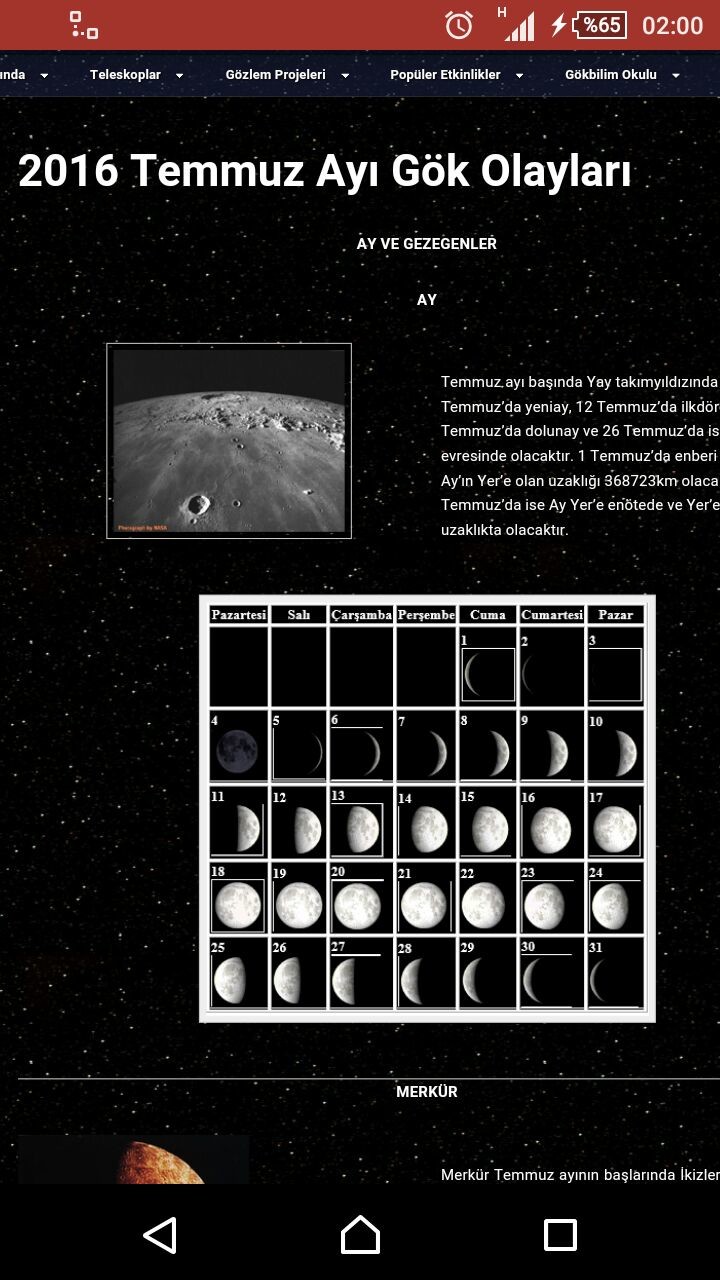Tap the mobile signal strength icon
The width and height of the screenshot is (720, 1280).
(517, 25)
